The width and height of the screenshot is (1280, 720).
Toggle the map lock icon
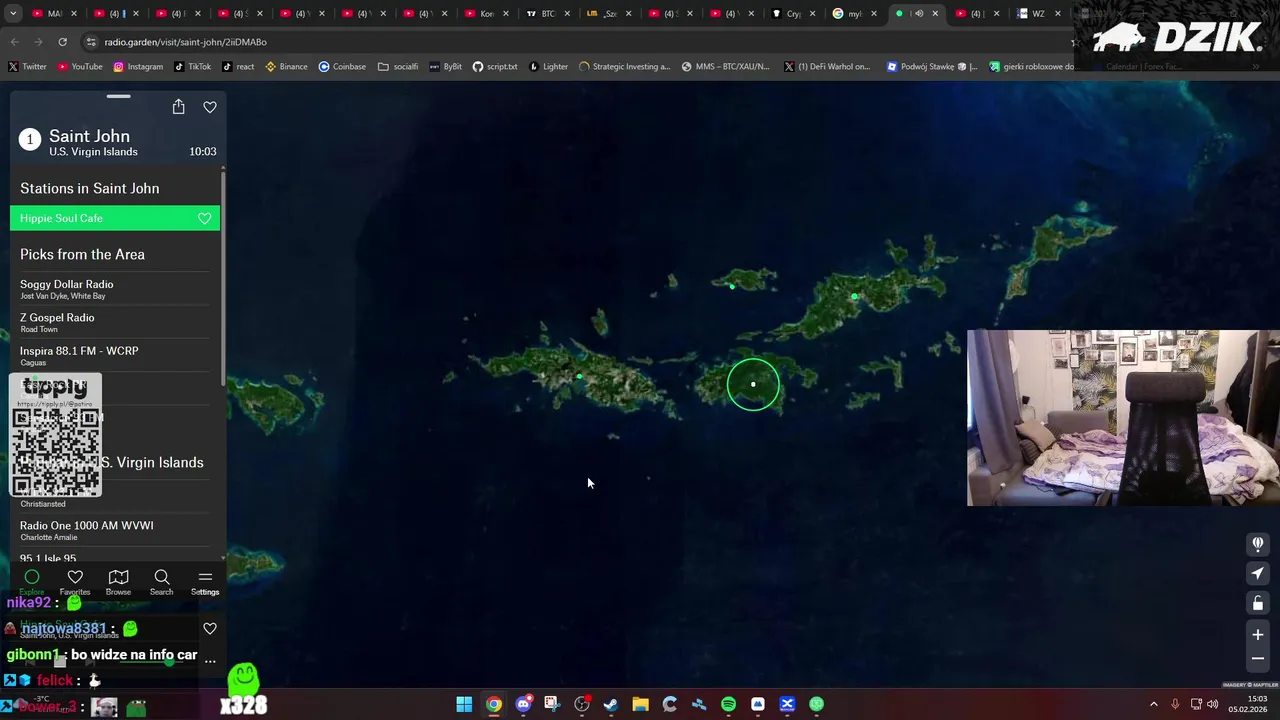point(1258,603)
